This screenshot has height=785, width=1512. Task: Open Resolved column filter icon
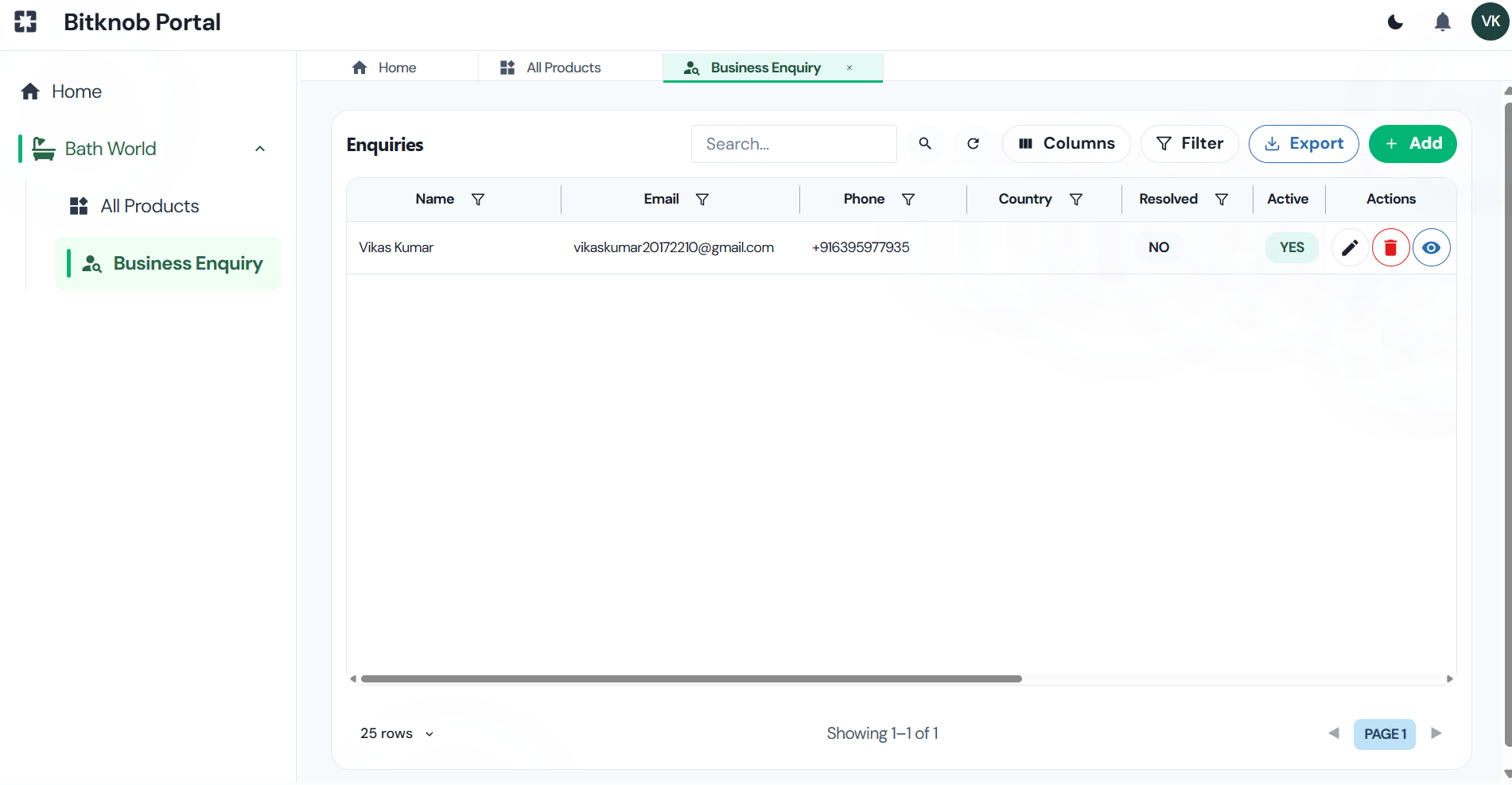pyautogui.click(x=1222, y=200)
